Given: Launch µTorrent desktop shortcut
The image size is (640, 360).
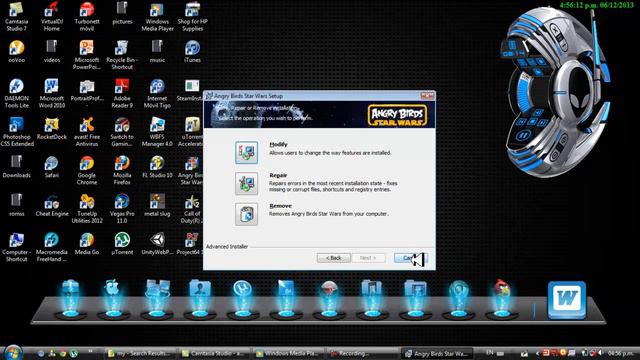Looking at the screenshot, I should tap(122, 243).
